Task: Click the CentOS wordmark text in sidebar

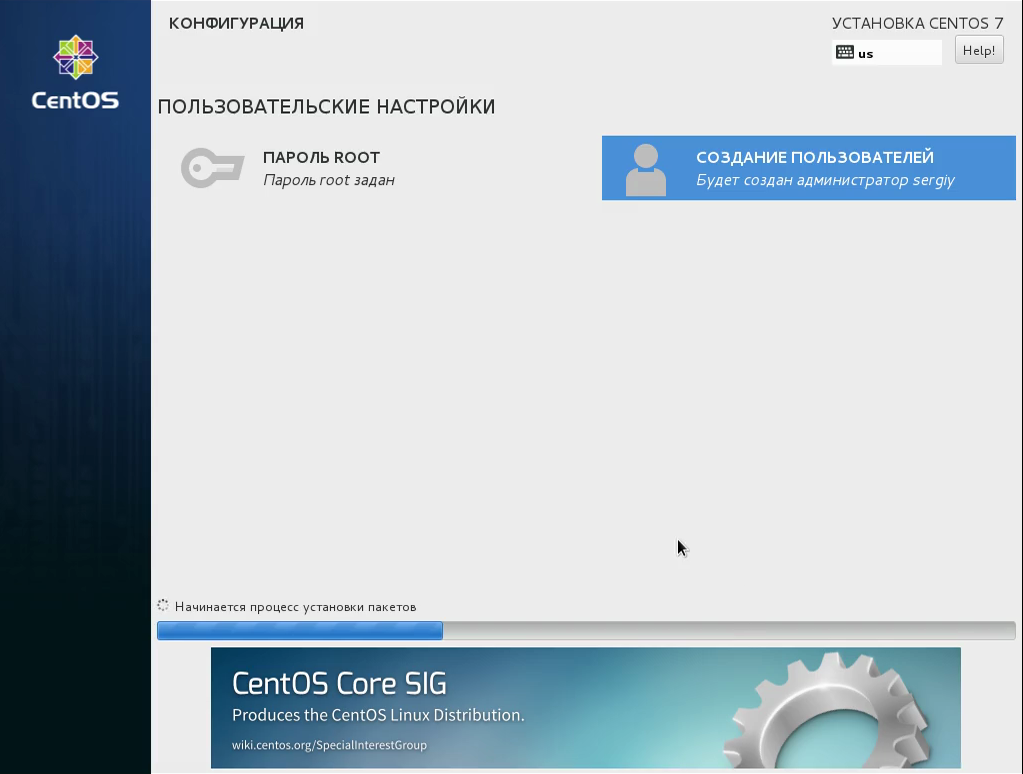Action: coord(76,101)
